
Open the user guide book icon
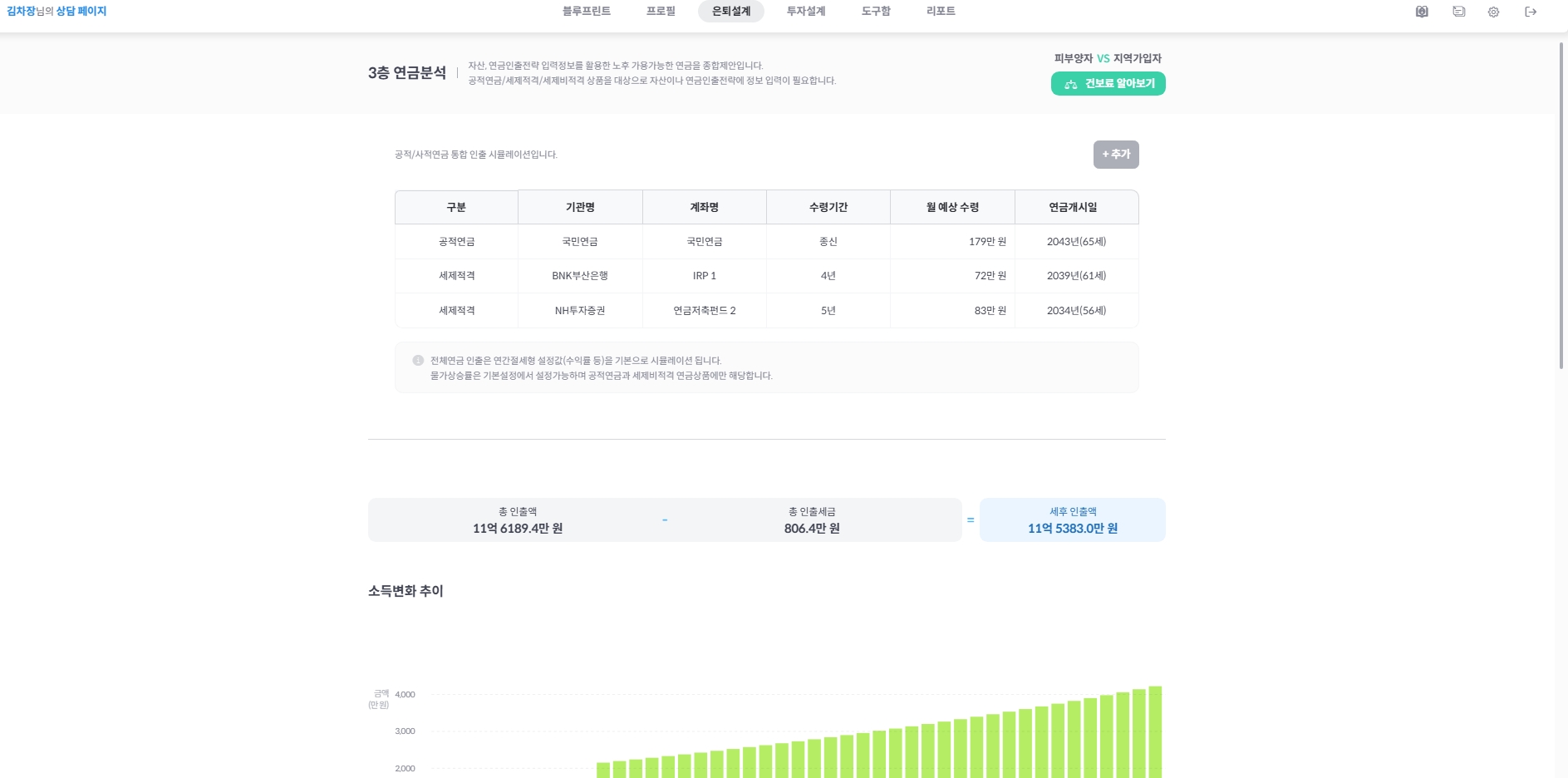pyautogui.click(x=1421, y=12)
